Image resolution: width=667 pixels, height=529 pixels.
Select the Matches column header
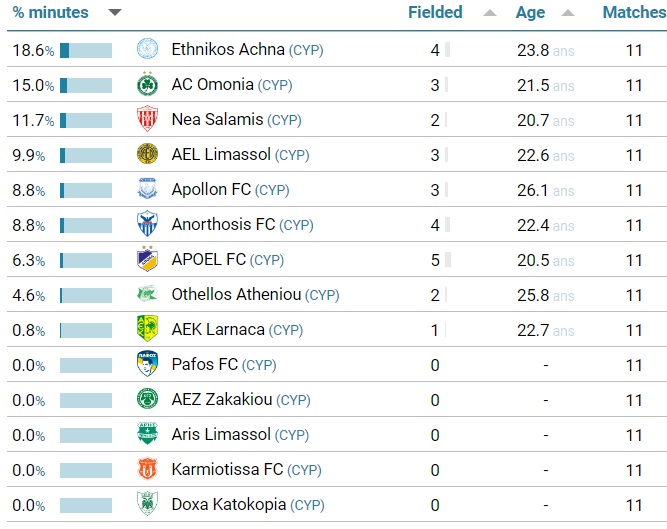pyautogui.click(x=634, y=12)
